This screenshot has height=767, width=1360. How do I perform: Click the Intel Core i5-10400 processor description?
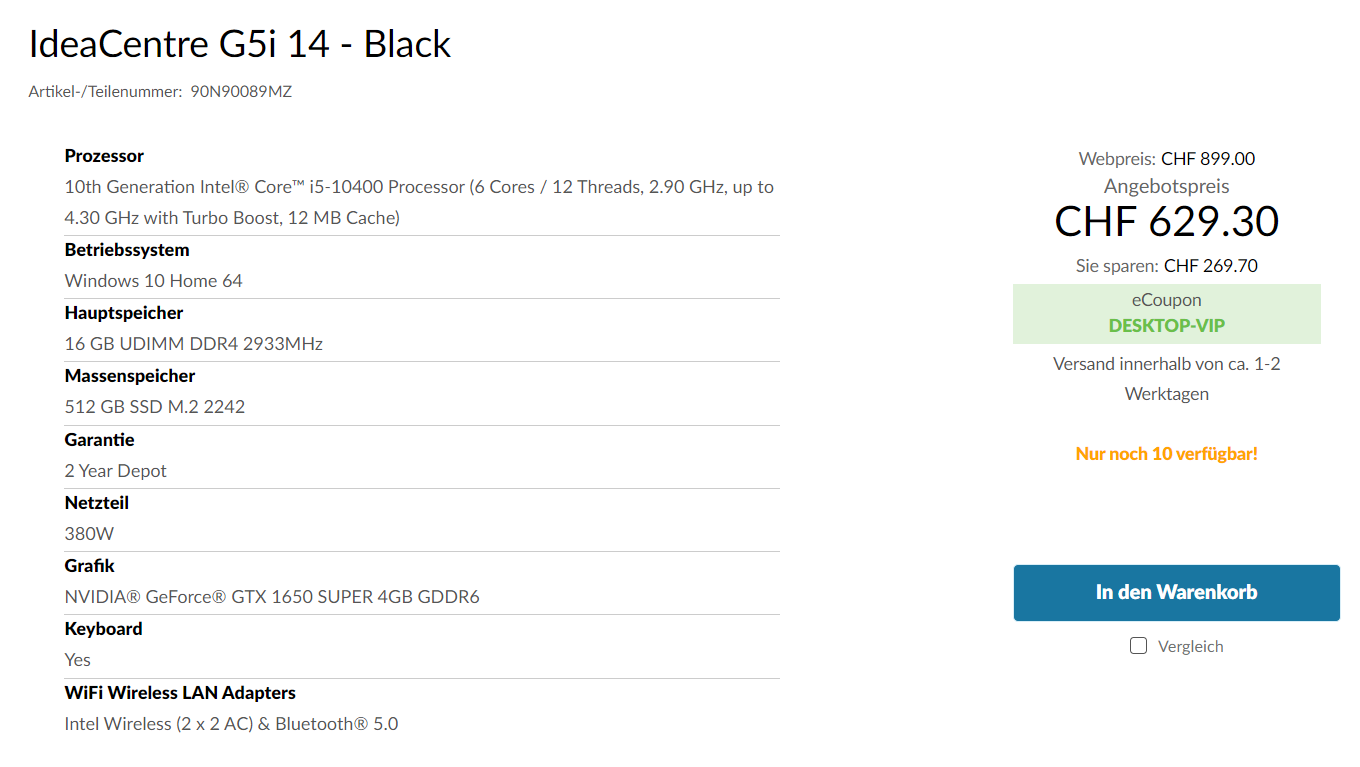tap(418, 187)
